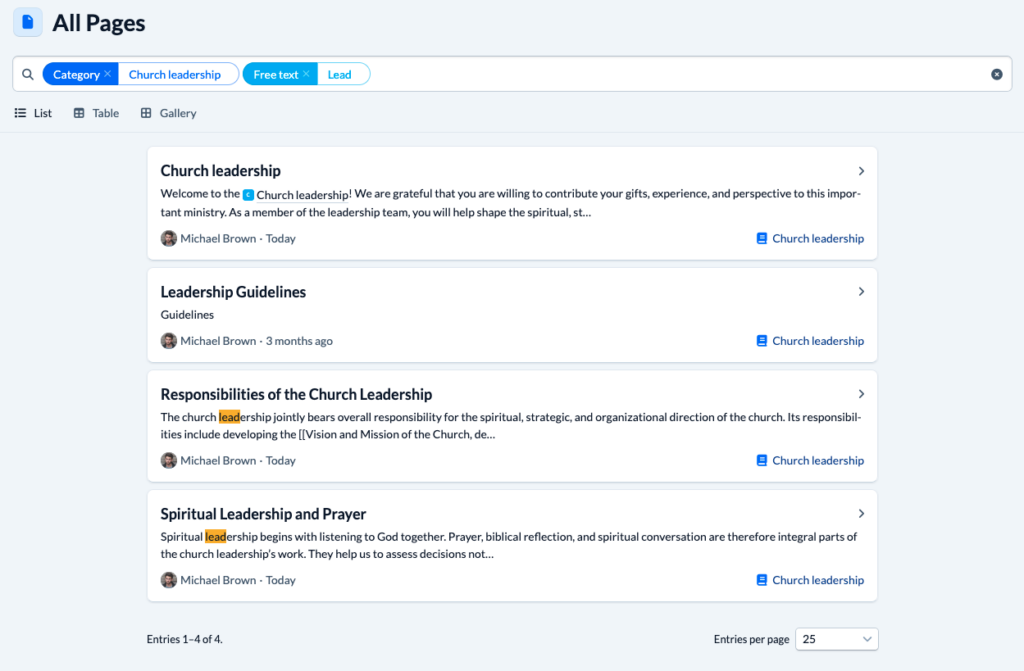Edit the Church leadership category value chip
The image size is (1024, 671).
pos(175,74)
